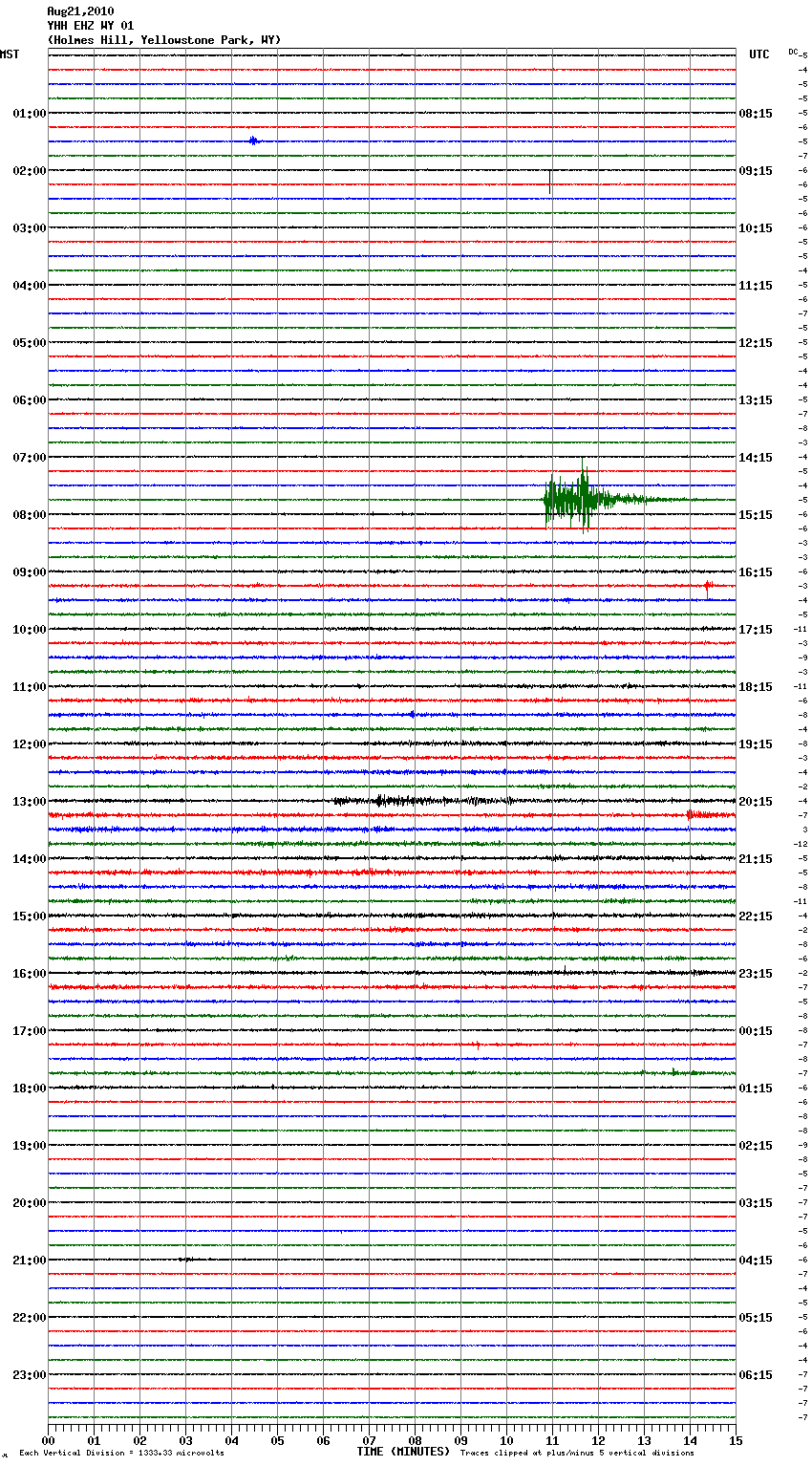Click minute "15" on the time axis
The width and height of the screenshot is (812, 1466).
tap(736, 1440)
